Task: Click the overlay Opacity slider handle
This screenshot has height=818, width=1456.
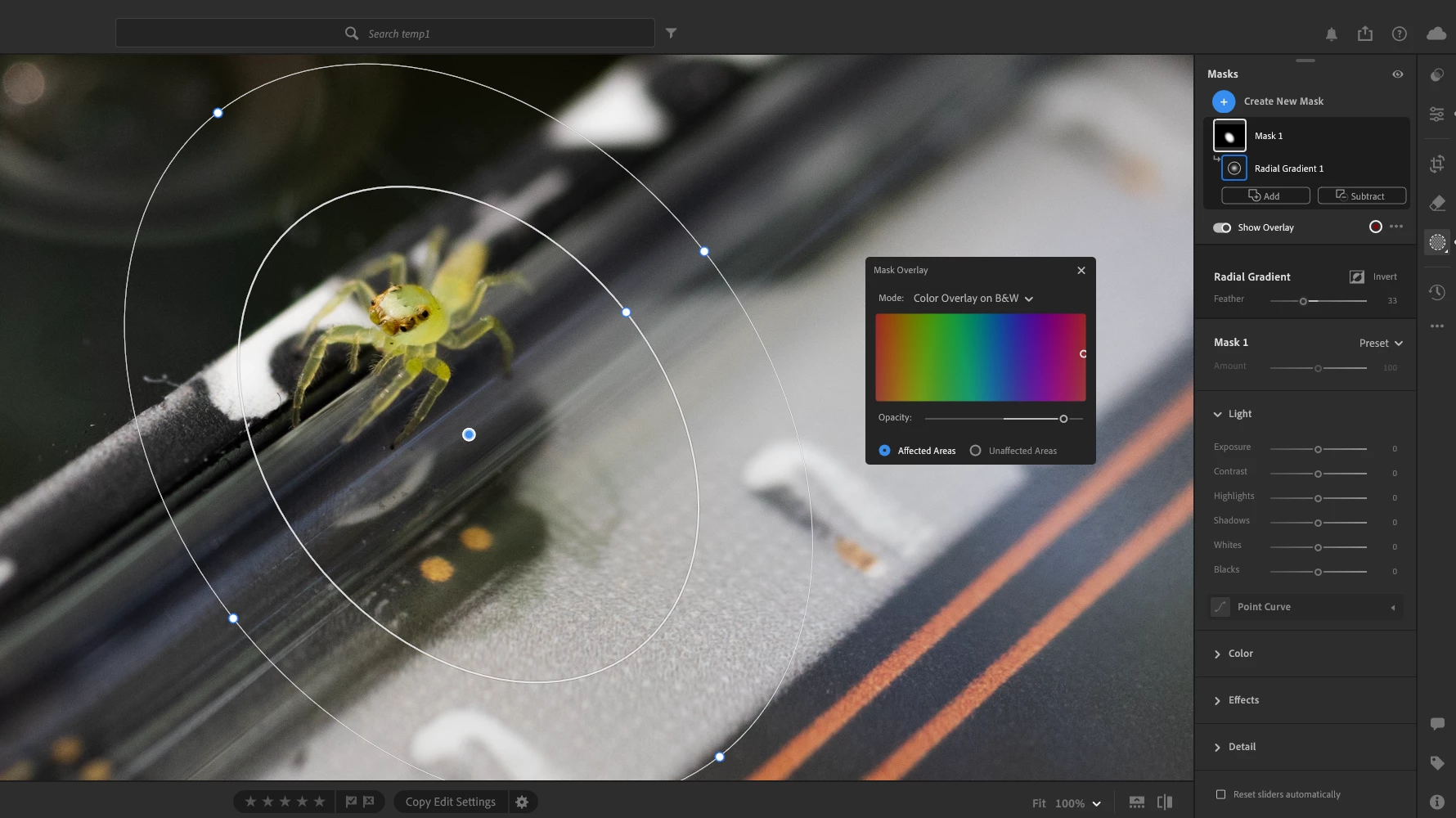Action: click(1063, 419)
